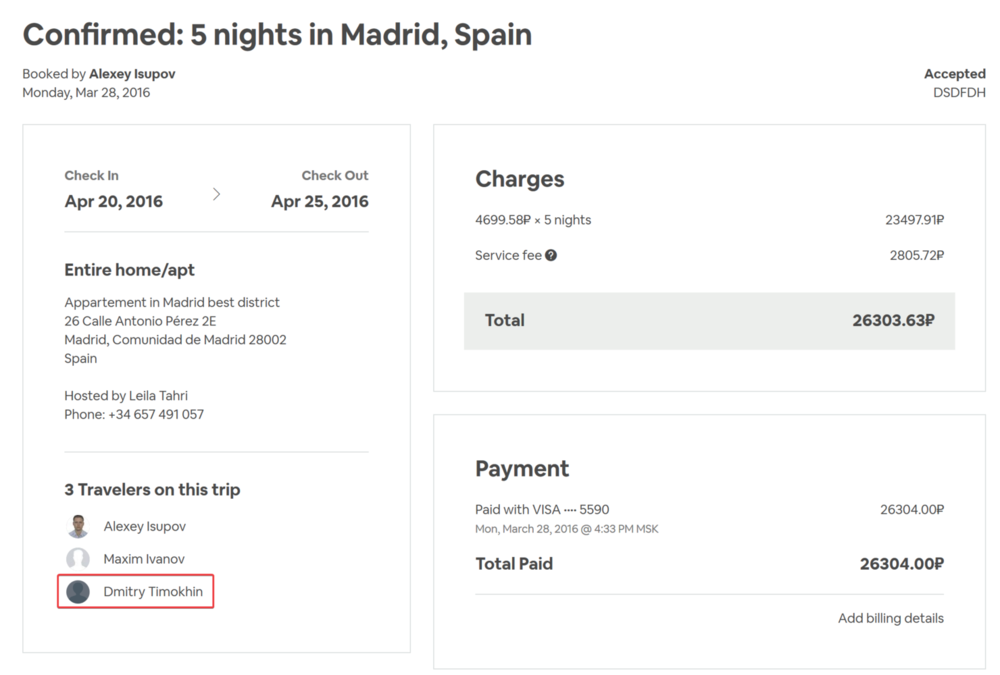Screen dimensions: 1000x675
Task: Click Dmitry Timokhin's dark avatar
Action: click(x=78, y=592)
